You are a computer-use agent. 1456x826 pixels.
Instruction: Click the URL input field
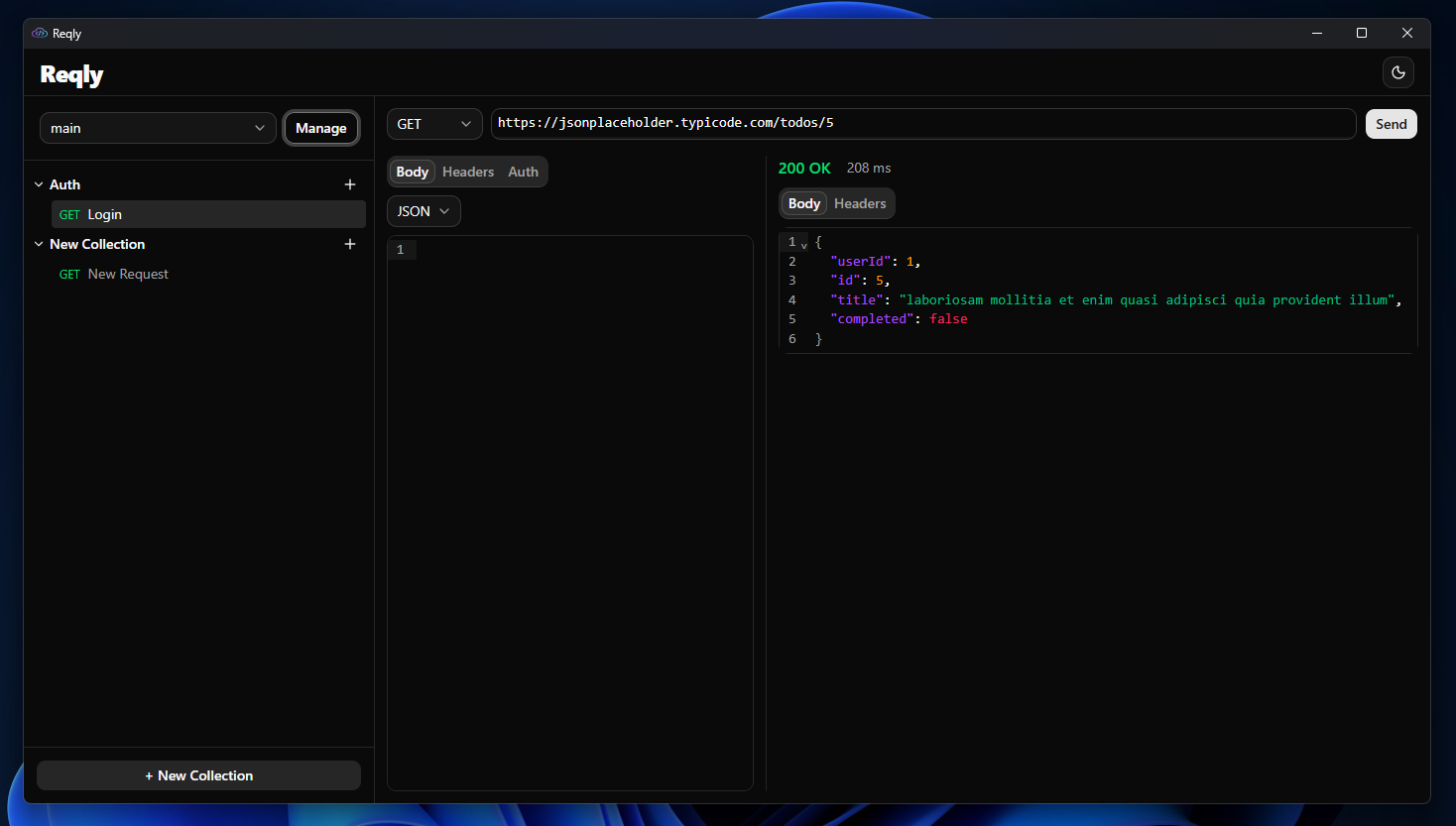tap(923, 124)
